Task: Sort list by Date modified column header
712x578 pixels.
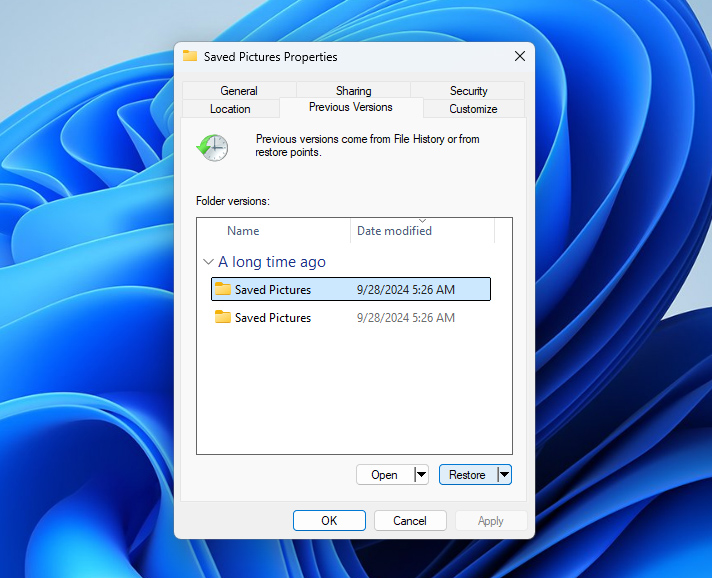Action: 422,231
